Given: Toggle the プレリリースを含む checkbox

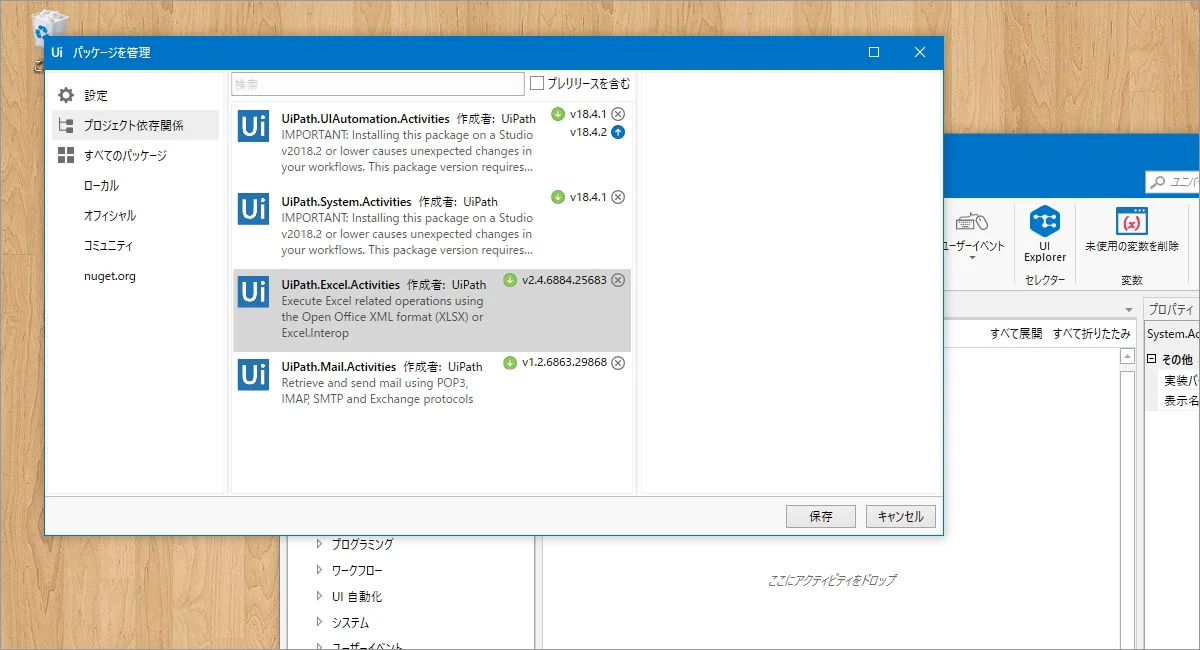Looking at the screenshot, I should (x=537, y=83).
